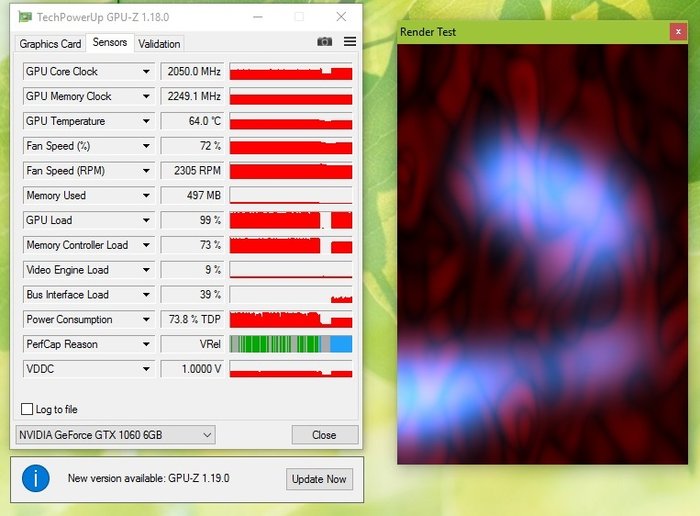The height and width of the screenshot is (516, 700).
Task: Minimize the GPU-Z window
Action: pyautogui.click(x=258, y=17)
